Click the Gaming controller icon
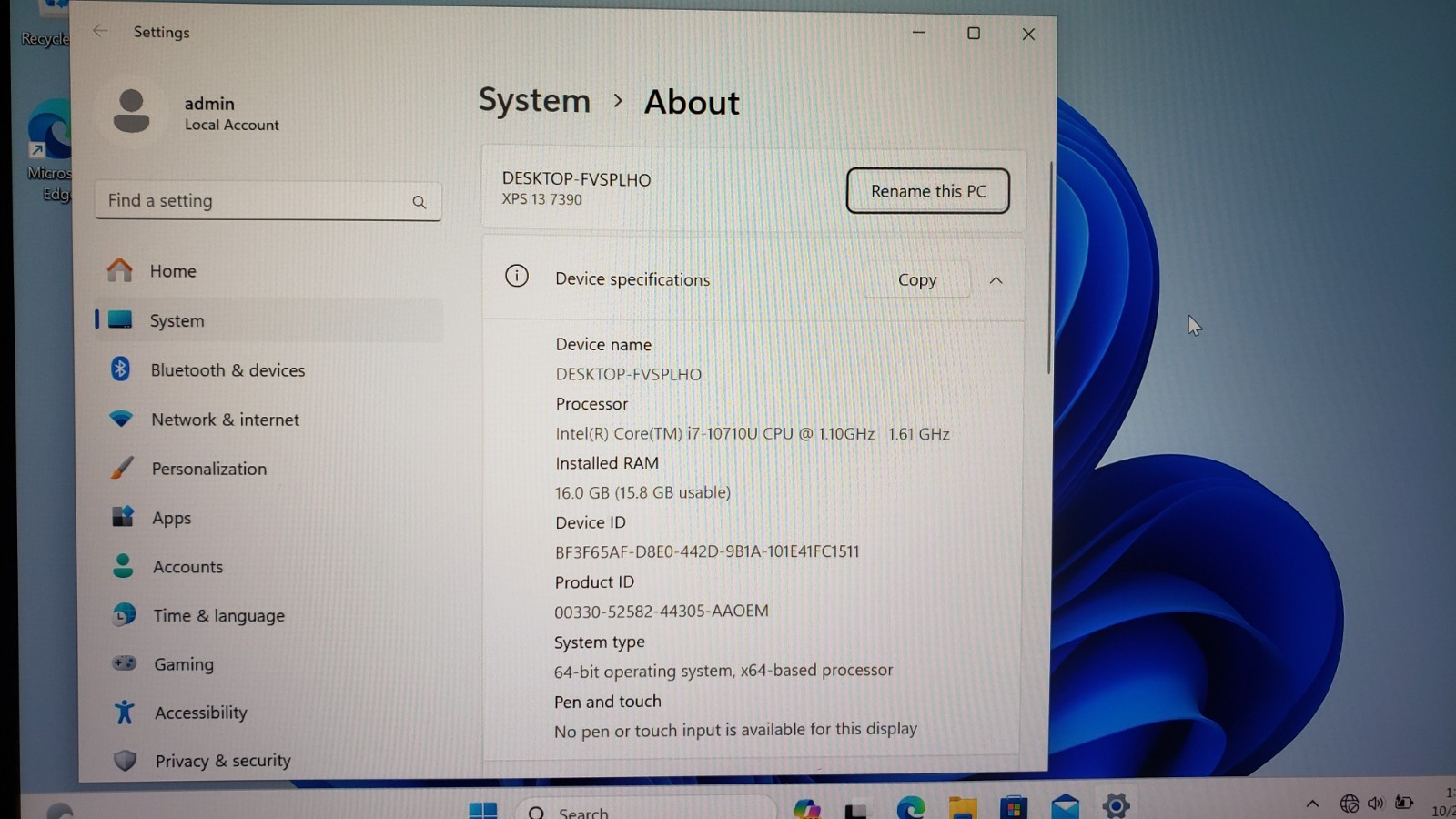This screenshot has height=819, width=1456. (x=125, y=662)
